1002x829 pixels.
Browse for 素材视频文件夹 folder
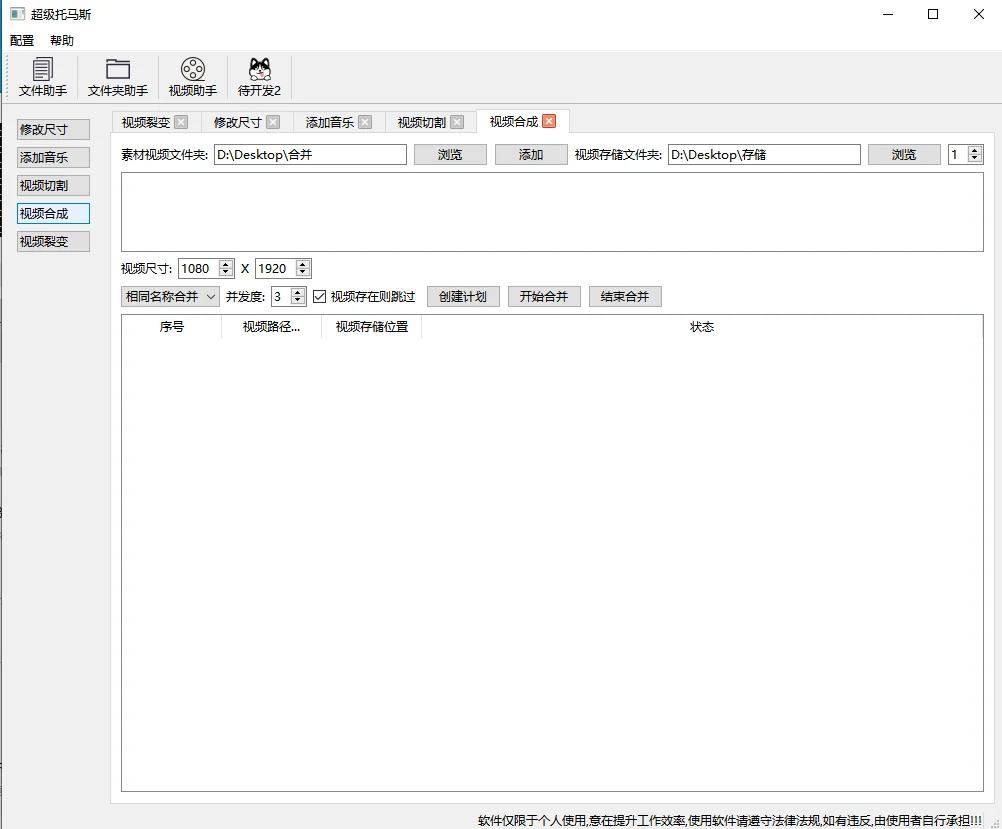tap(450, 155)
